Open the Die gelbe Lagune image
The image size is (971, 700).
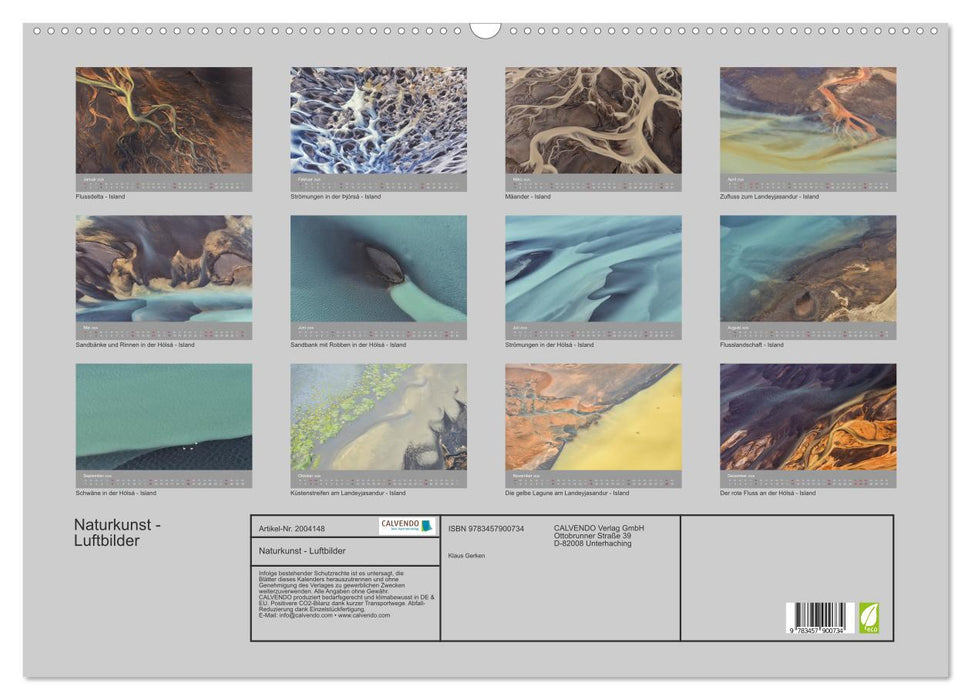pyautogui.click(x=593, y=417)
